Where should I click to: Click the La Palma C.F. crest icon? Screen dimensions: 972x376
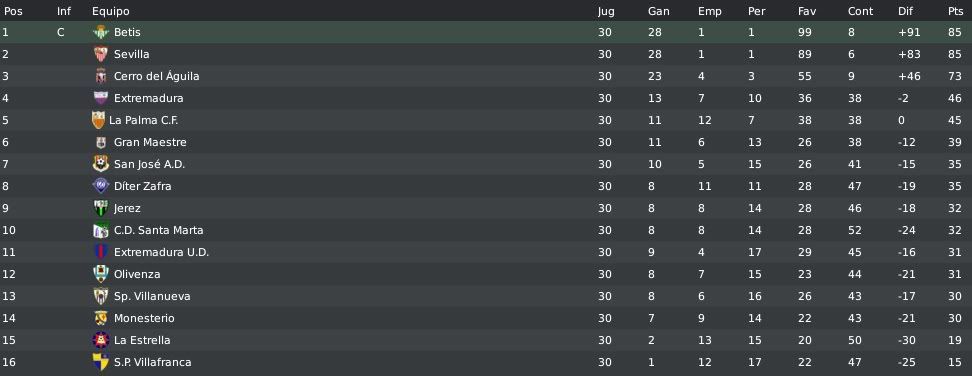(x=98, y=120)
